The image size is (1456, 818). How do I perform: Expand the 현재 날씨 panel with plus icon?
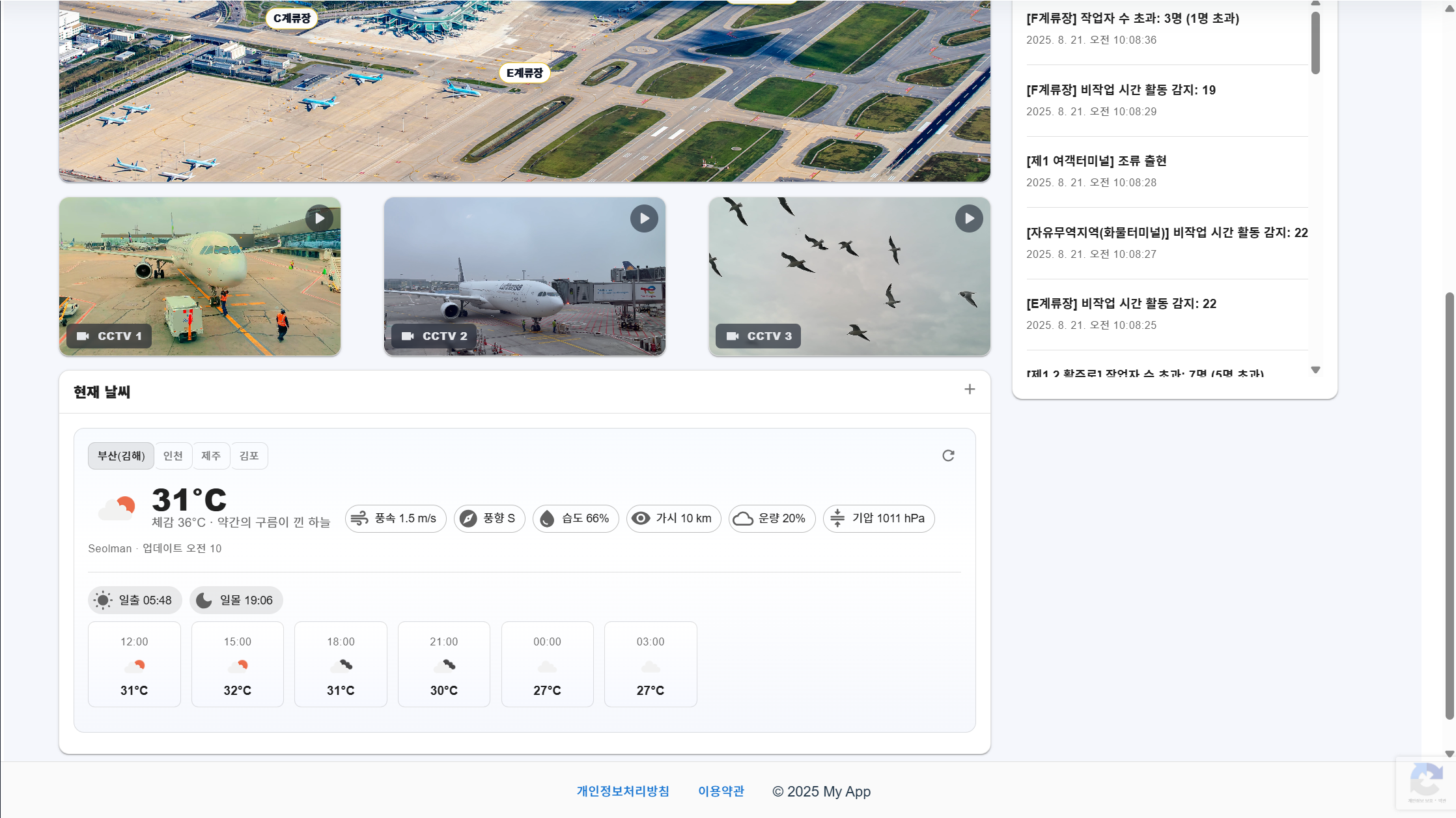coord(970,389)
